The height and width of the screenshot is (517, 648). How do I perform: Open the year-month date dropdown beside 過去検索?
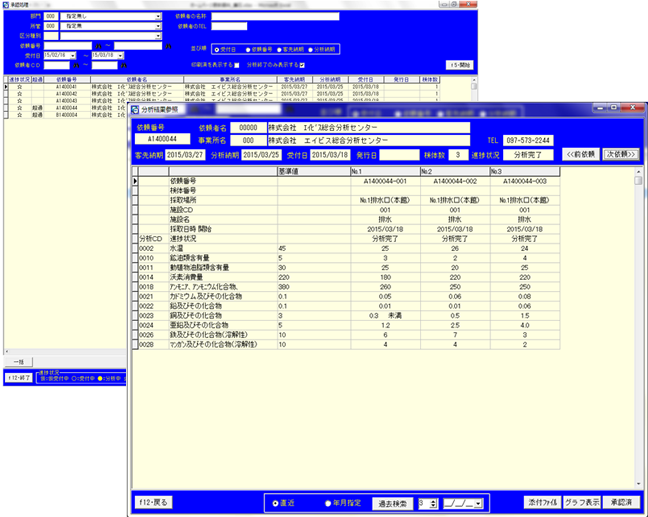click(479, 504)
